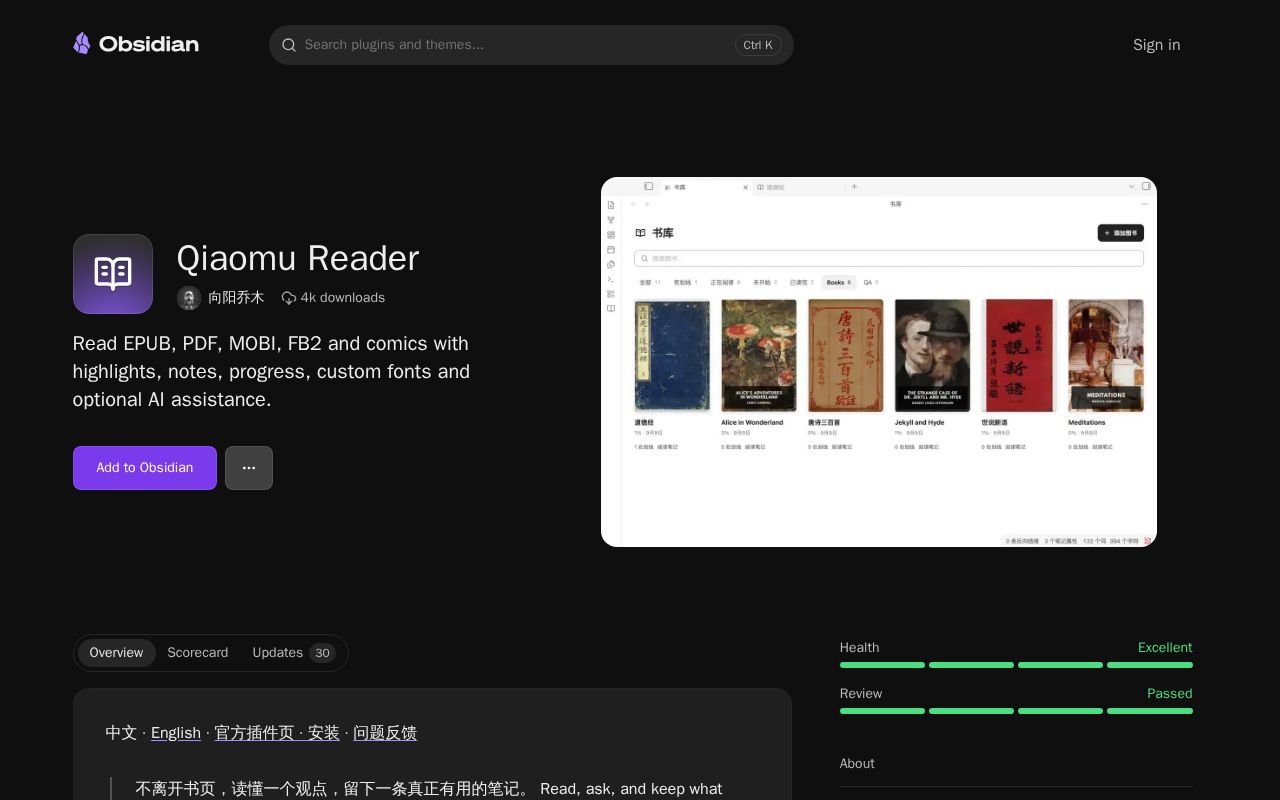The width and height of the screenshot is (1280, 800).
Task: Follow the English readme link
Action: tap(176, 733)
